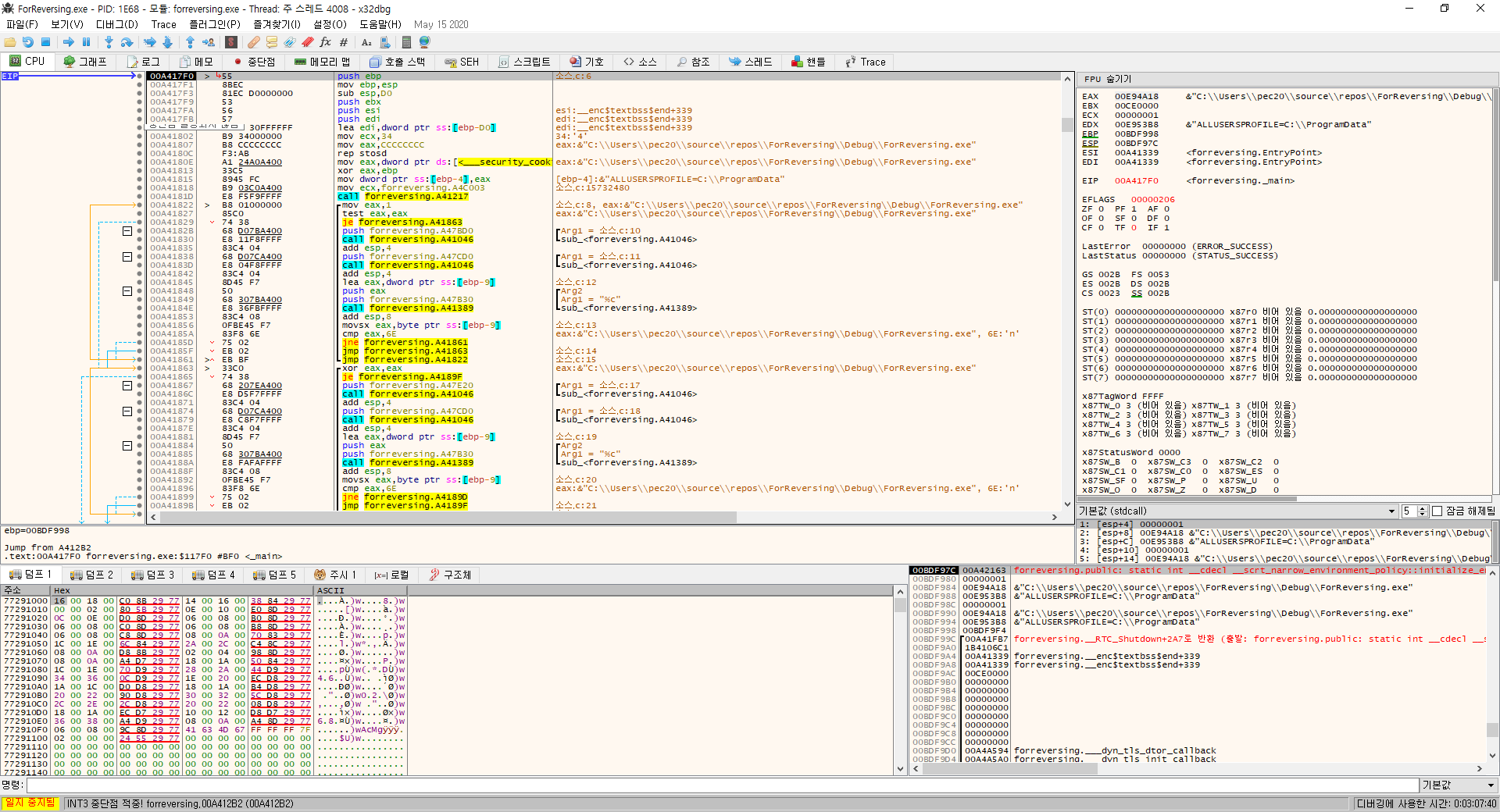Collapse the fold box at address 00A41838

(x=127, y=257)
